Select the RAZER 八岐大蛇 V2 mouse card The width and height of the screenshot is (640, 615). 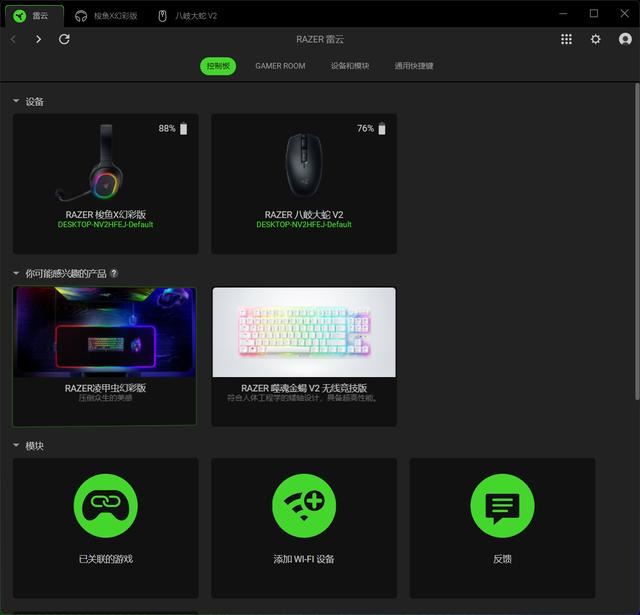coord(304,183)
